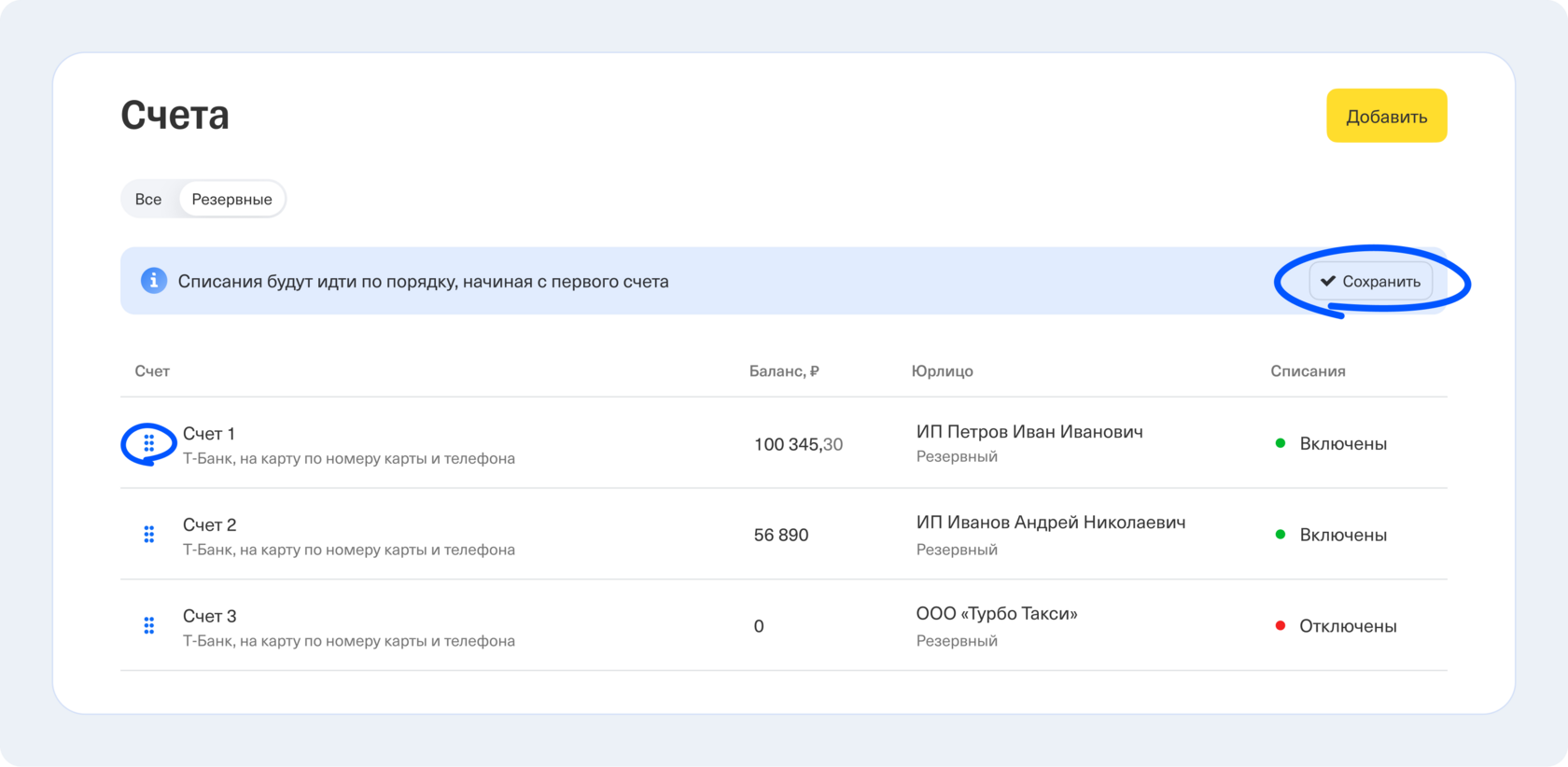This screenshot has height=767, width=1568.
Task: Click the blue info icon in banner
Action: (154, 281)
